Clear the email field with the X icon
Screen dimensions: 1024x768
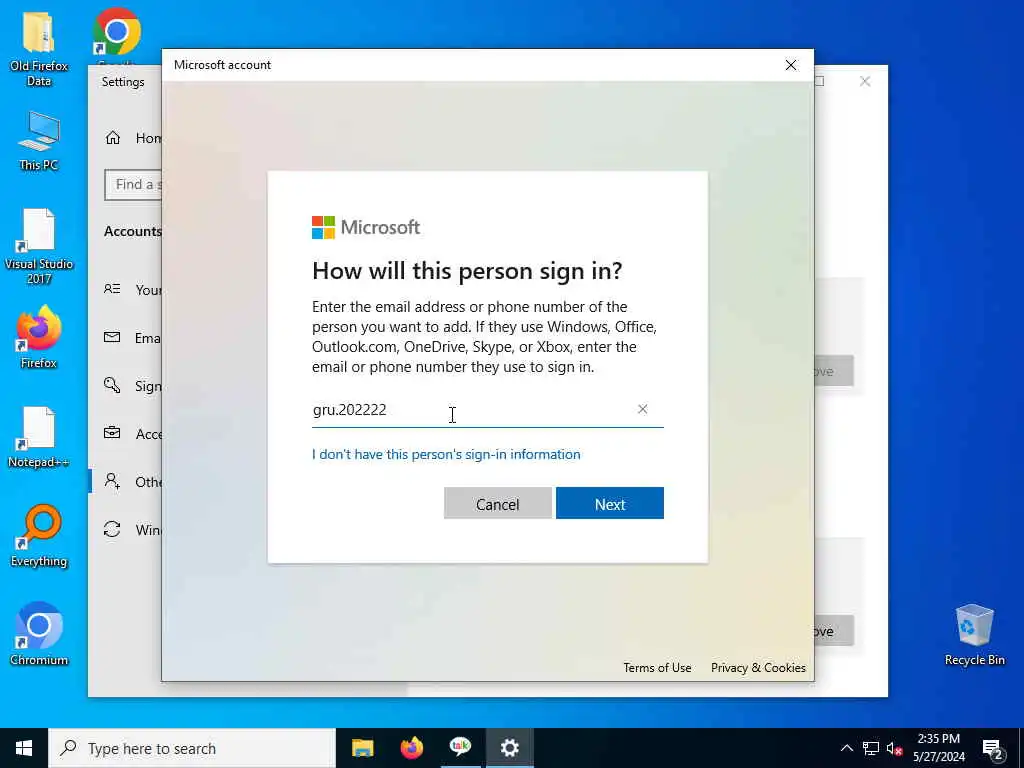point(643,409)
